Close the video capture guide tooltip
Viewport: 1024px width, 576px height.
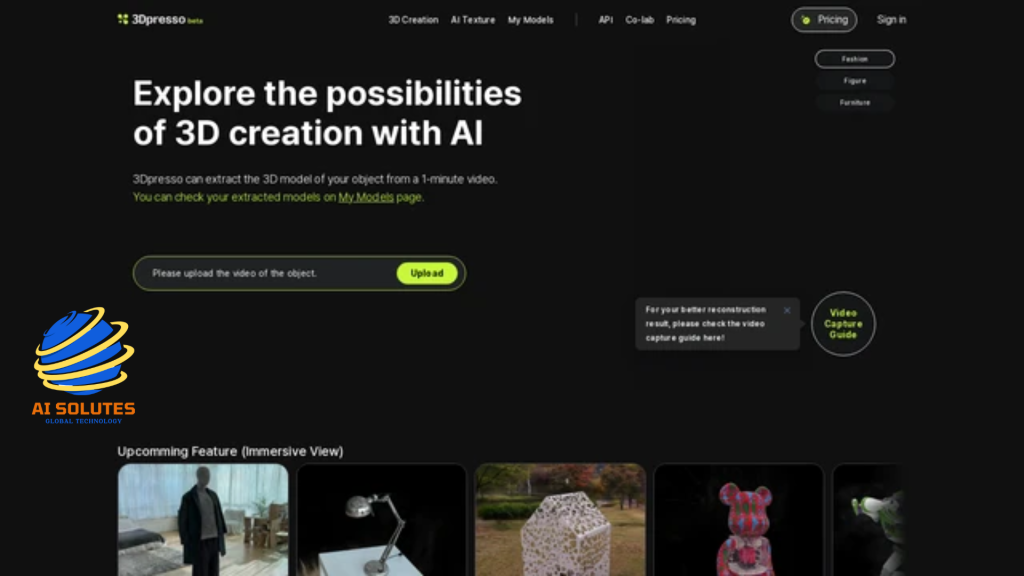787,310
